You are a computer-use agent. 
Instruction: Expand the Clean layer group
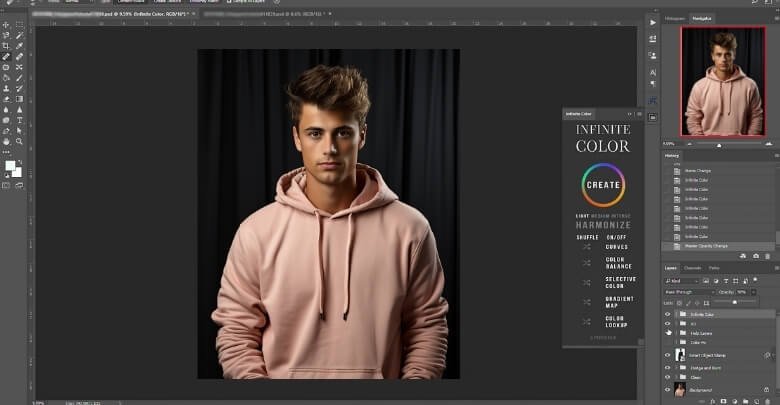coord(677,378)
